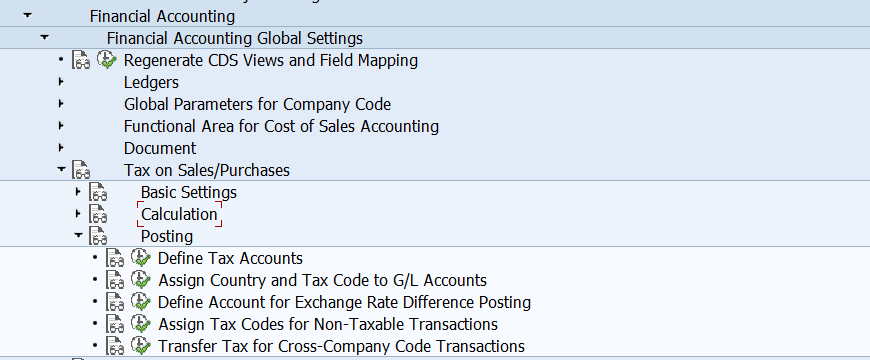Select the Posting label
870x360 pixels.
167,236
